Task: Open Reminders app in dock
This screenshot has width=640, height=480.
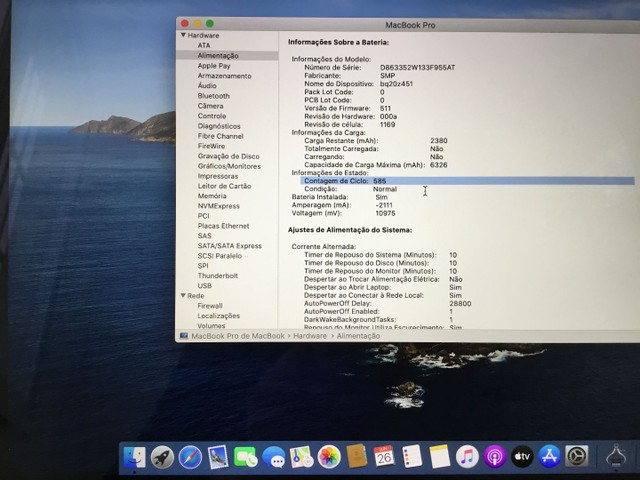Action: pyautogui.click(x=412, y=456)
